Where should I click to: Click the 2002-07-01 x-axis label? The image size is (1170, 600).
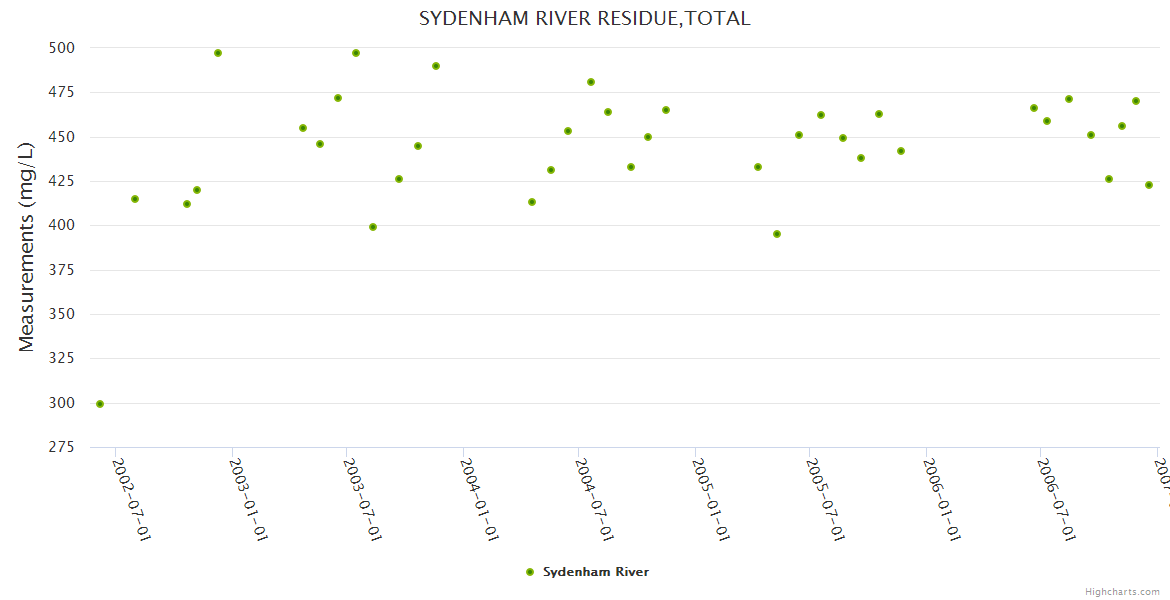(x=132, y=499)
